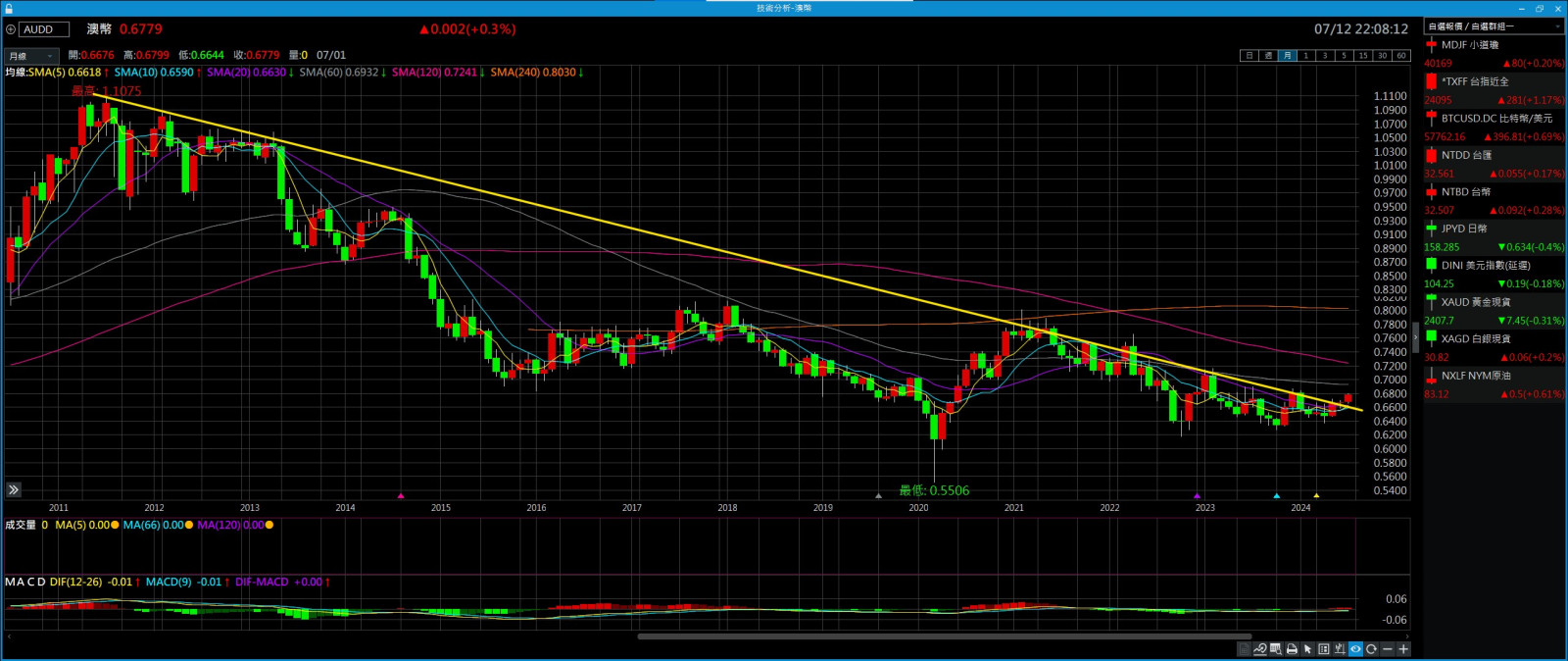1568x661 pixels.
Task: Click SMA(5) moving average label
Action: pos(65,73)
